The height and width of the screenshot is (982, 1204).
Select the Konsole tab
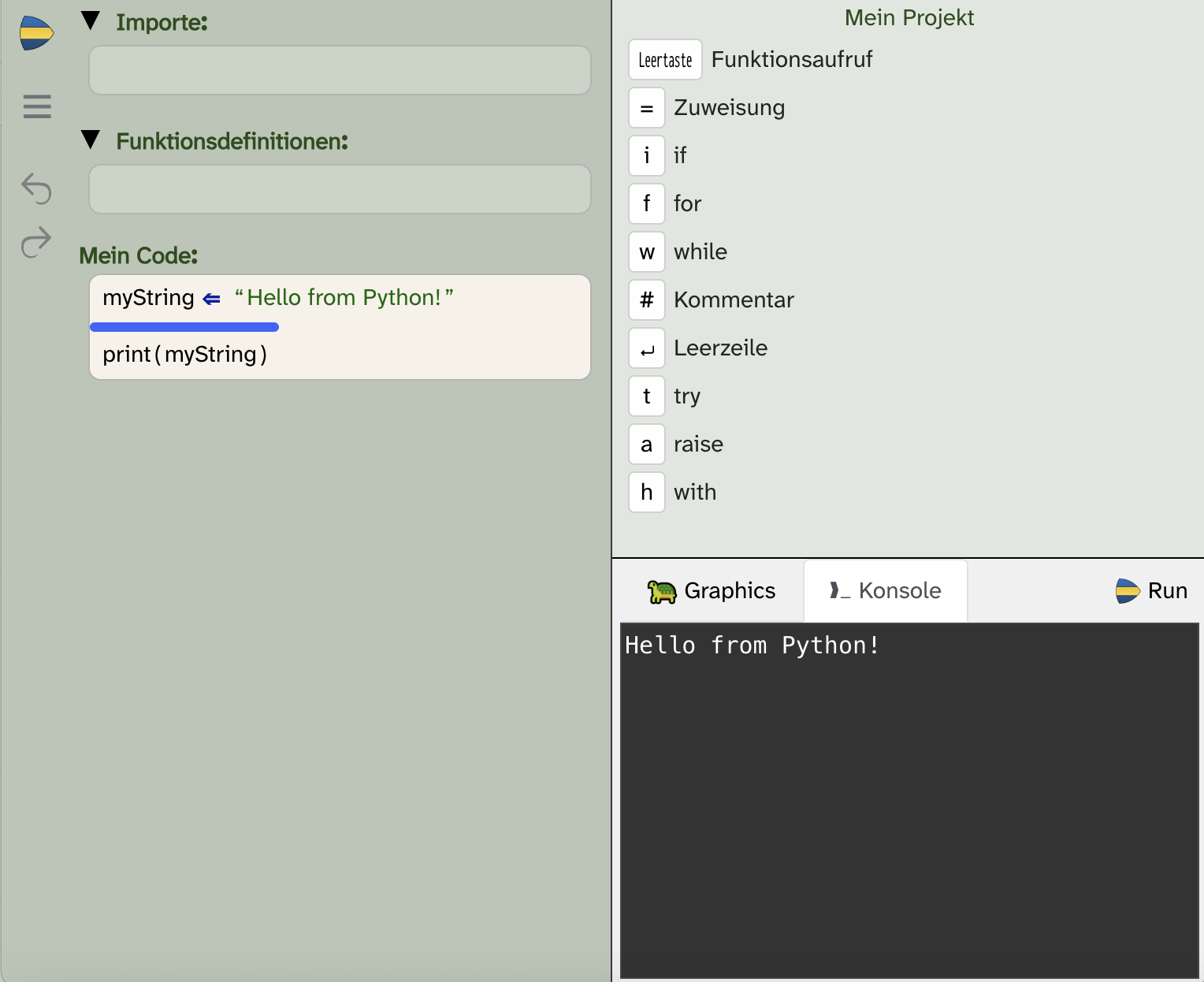(885, 591)
